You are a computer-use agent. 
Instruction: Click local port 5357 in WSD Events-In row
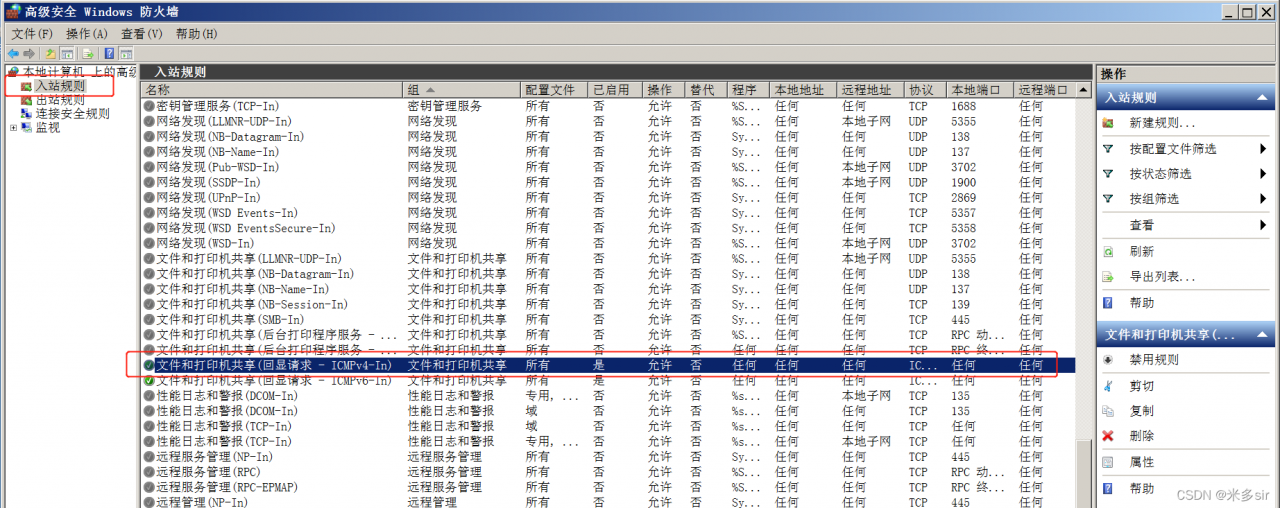pos(964,213)
